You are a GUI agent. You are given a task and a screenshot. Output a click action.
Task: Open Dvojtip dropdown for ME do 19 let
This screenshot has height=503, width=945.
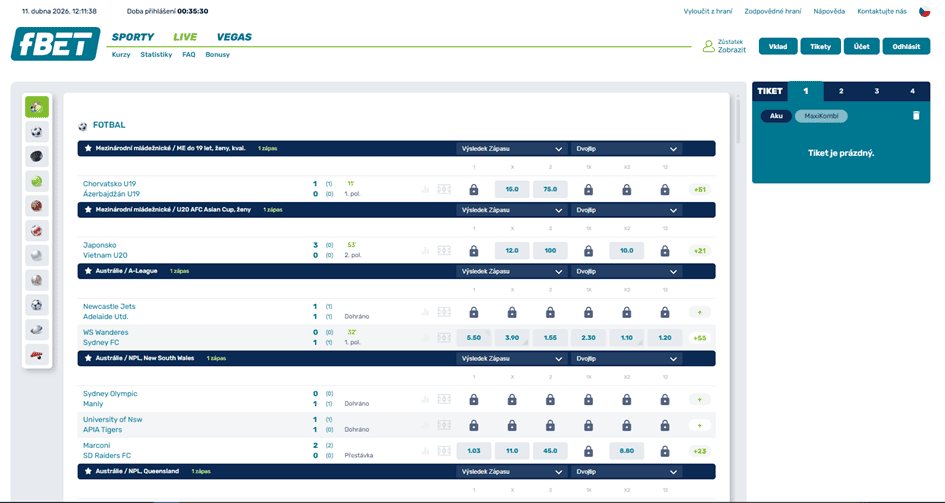point(627,149)
